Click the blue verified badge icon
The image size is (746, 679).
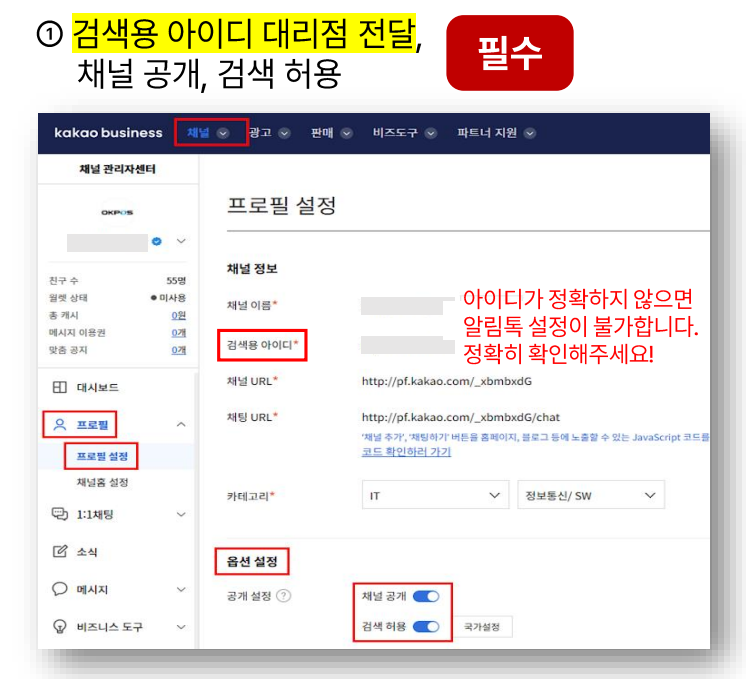(156, 242)
